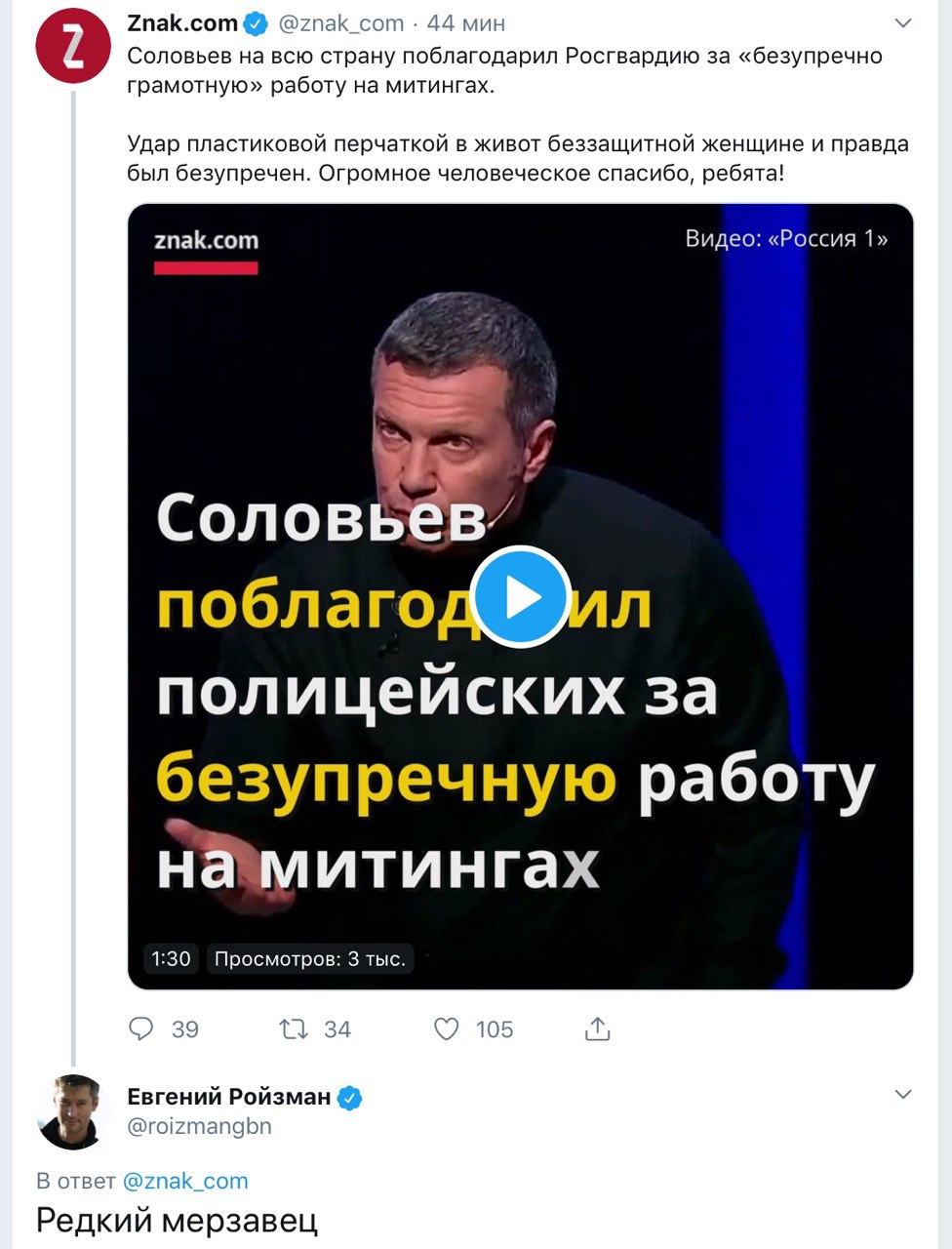The image size is (952, 1249).
Task: Expand the Ройзман reply options chevron
Action: tap(903, 1095)
